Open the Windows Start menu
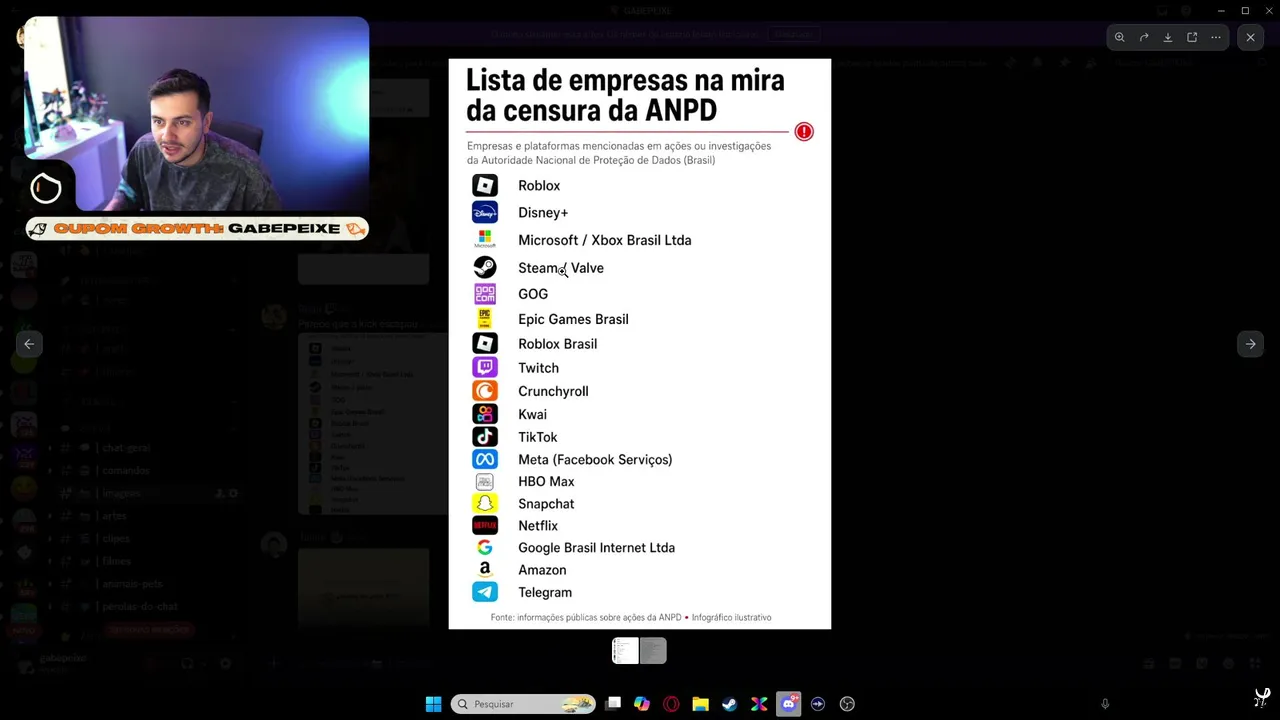This screenshot has height=720, width=1280. (x=433, y=704)
